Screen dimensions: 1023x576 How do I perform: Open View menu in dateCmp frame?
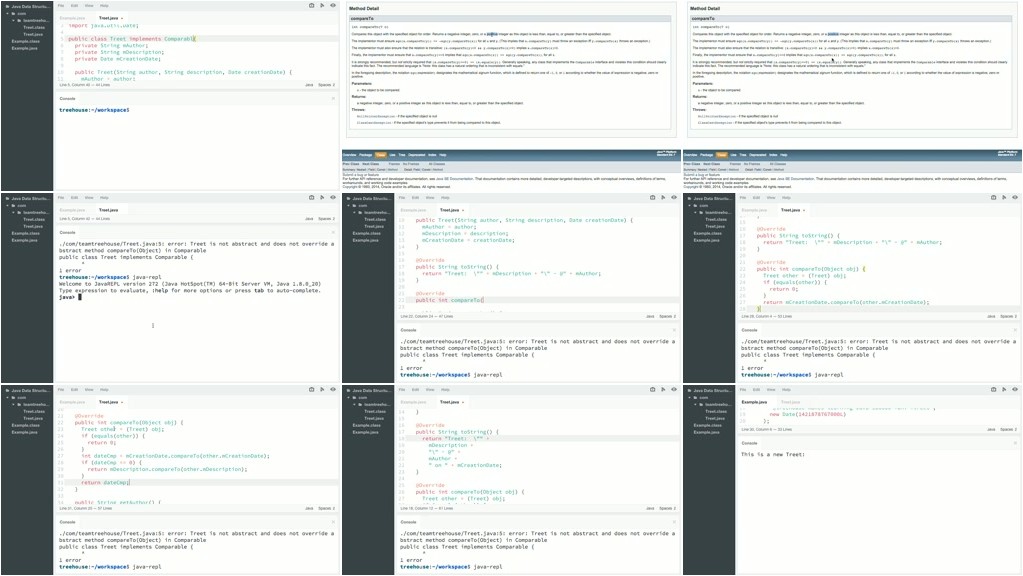tap(89, 389)
